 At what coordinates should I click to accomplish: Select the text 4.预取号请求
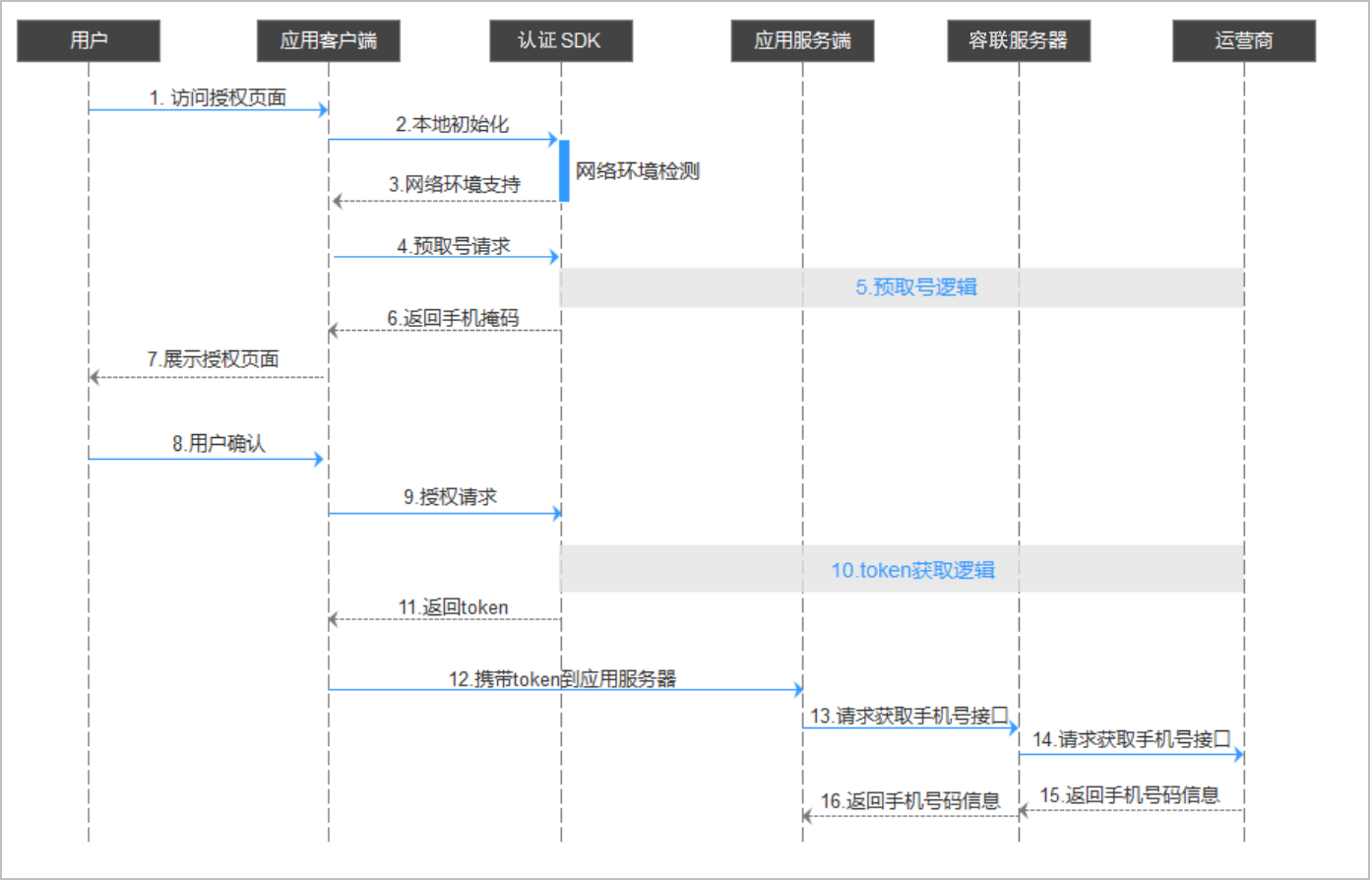pos(454,246)
